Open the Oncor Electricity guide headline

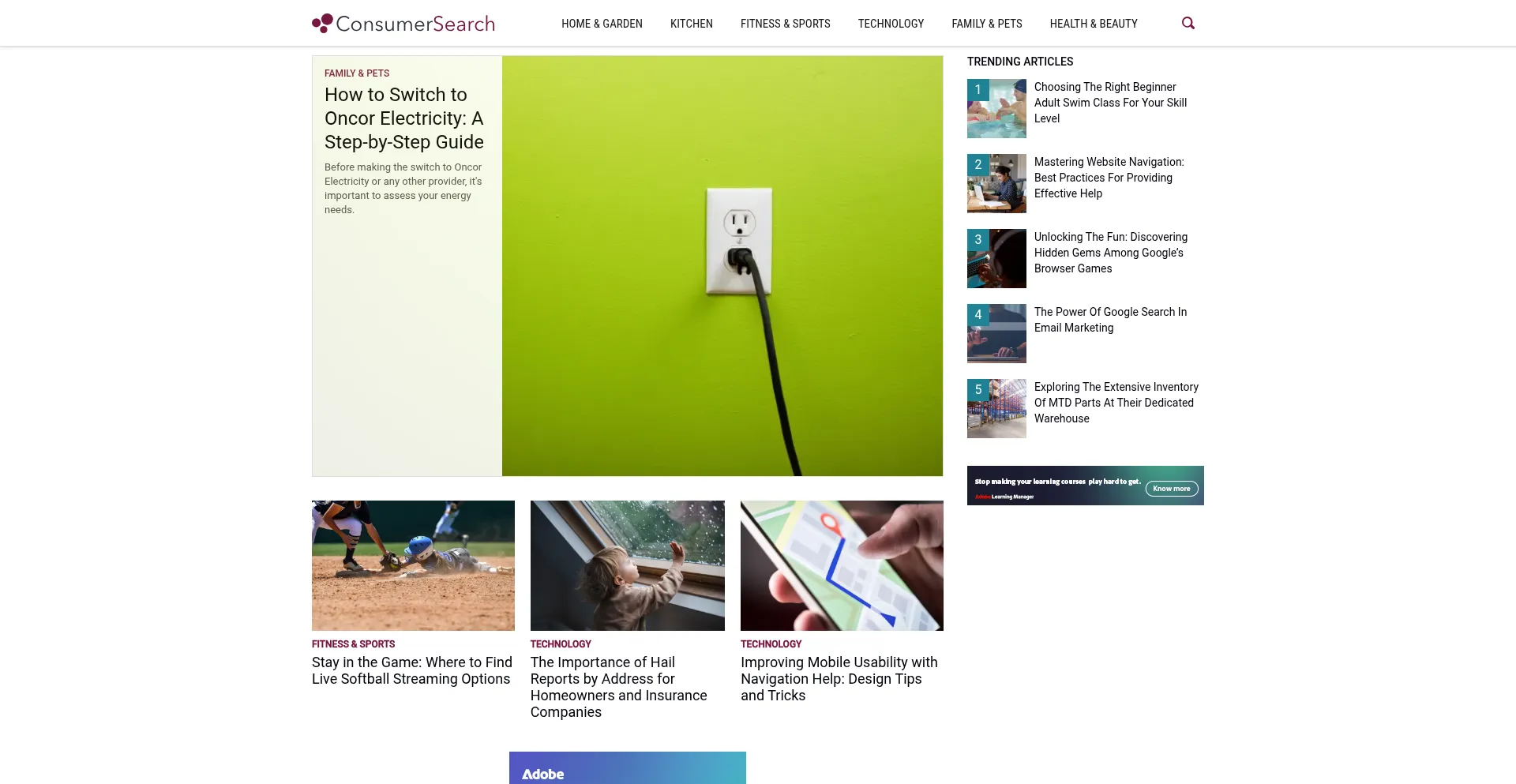404,118
